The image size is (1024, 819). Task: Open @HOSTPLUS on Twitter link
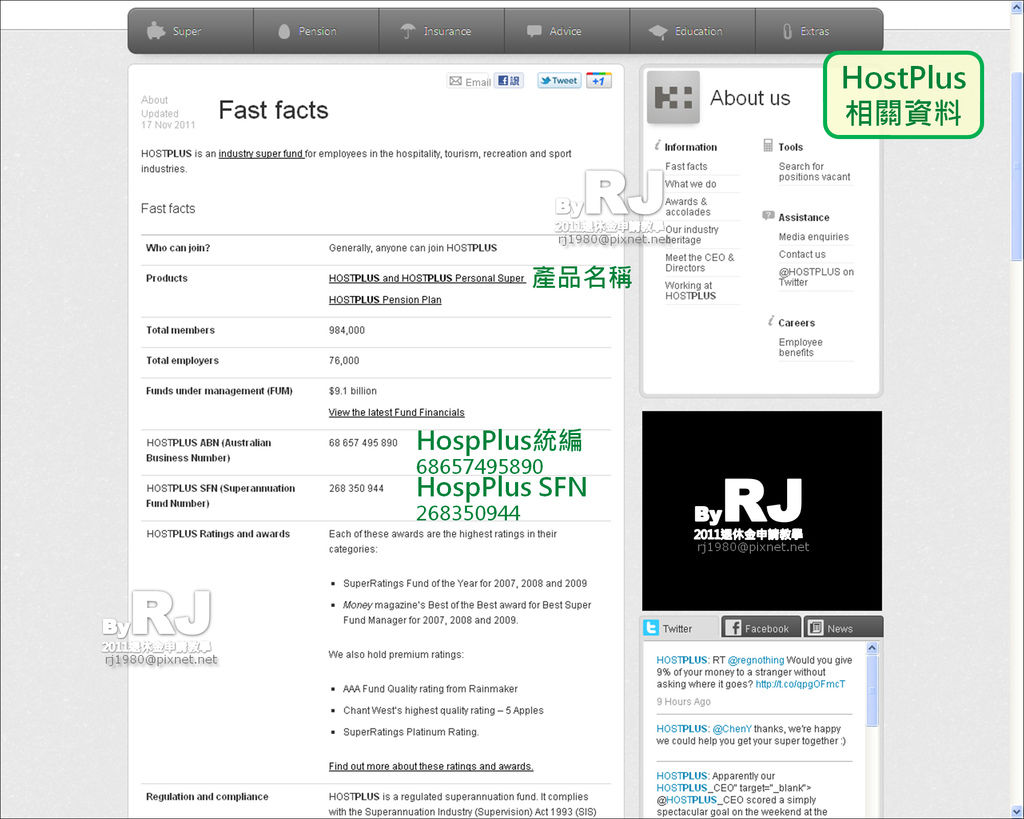816,277
